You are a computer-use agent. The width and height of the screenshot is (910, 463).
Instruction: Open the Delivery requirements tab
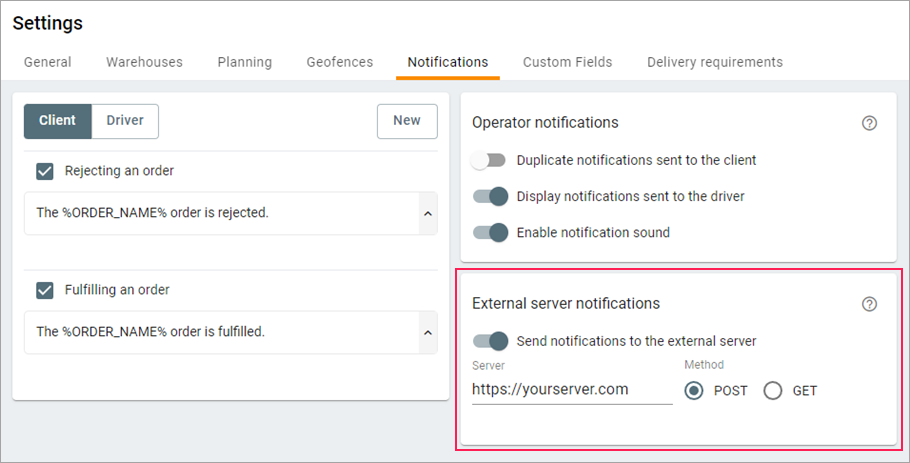(x=714, y=62)
